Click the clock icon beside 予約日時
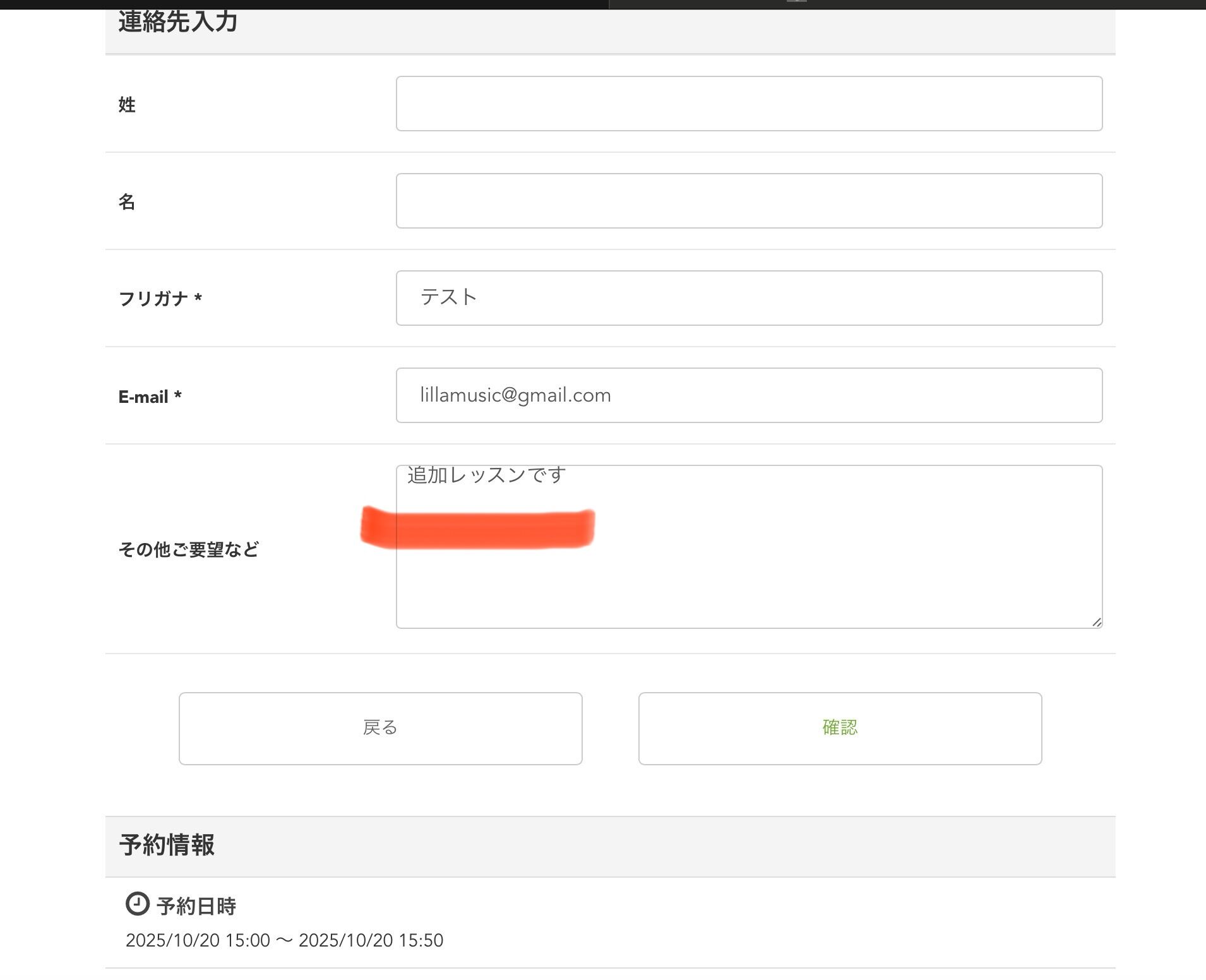 (x=137, y=904)
